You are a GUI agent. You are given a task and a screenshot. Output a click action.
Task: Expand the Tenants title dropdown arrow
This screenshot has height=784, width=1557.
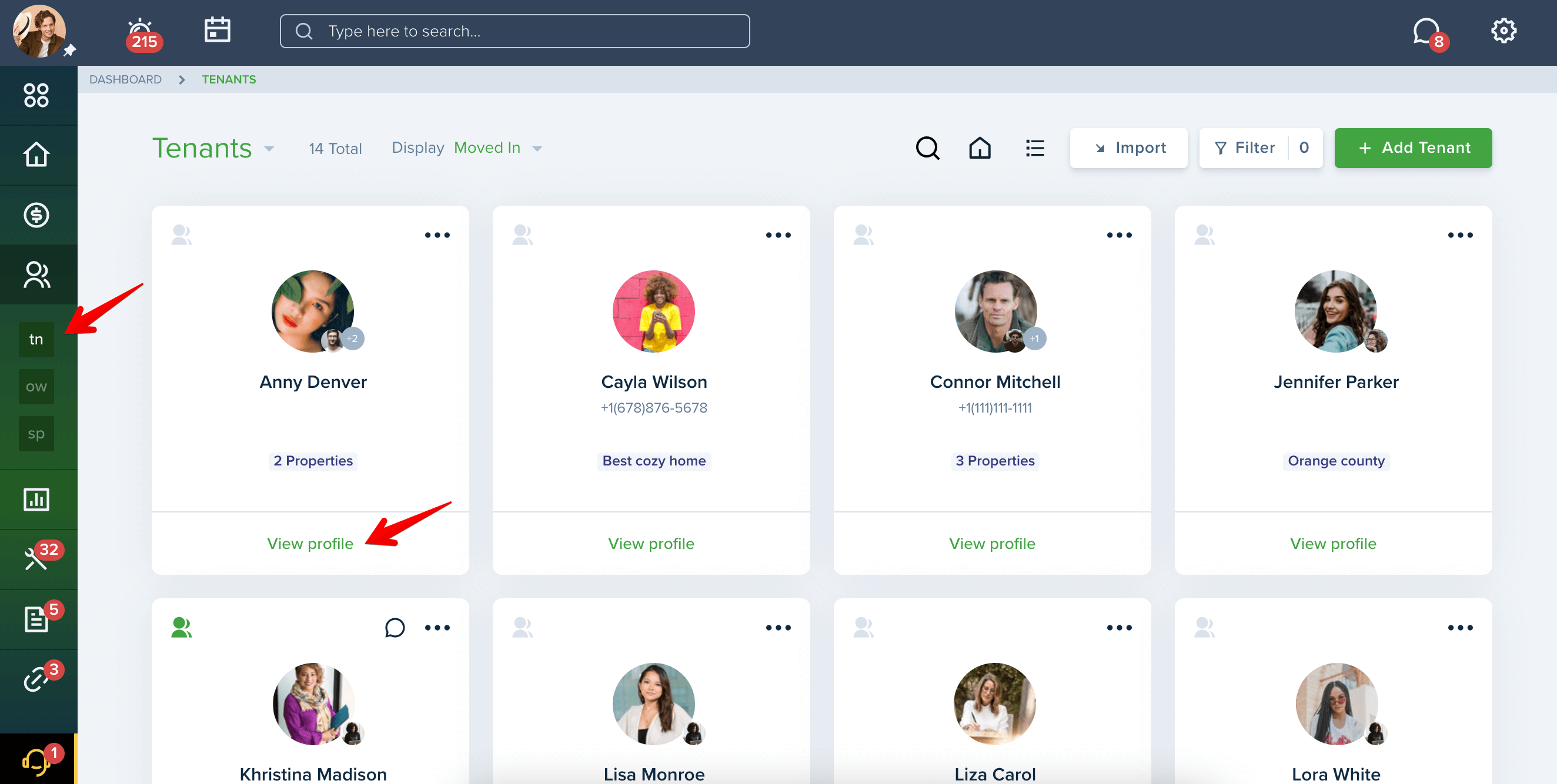(269, 149)
